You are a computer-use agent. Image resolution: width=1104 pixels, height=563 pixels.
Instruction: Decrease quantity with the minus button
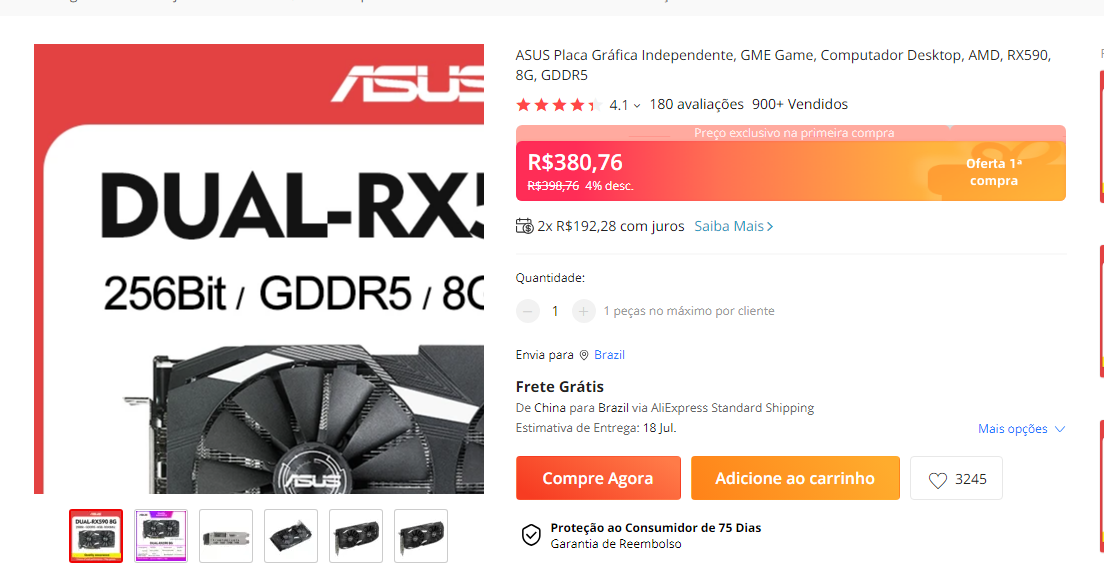528,310
